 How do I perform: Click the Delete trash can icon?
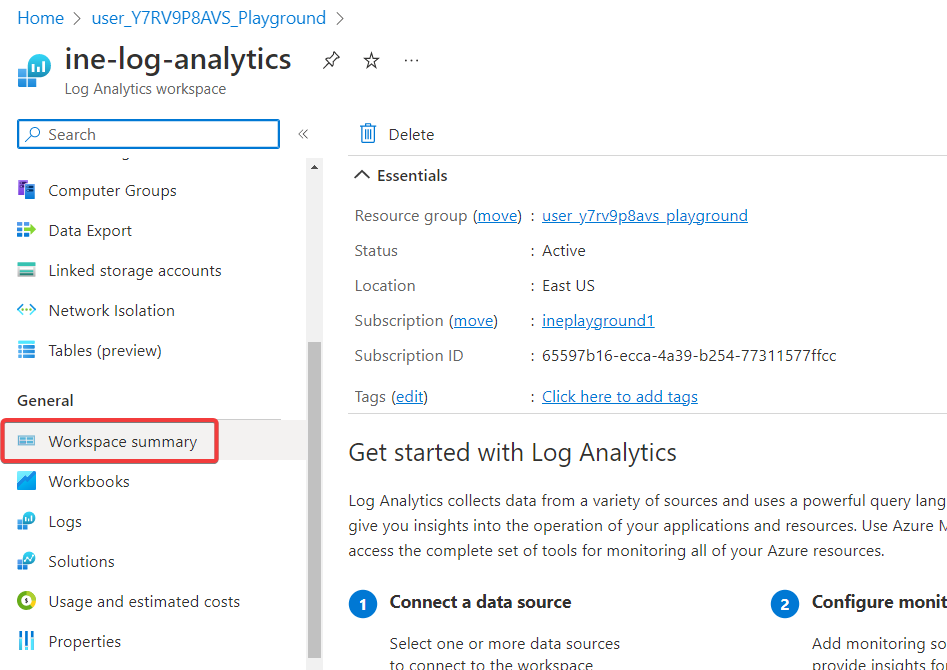point(368,134)
